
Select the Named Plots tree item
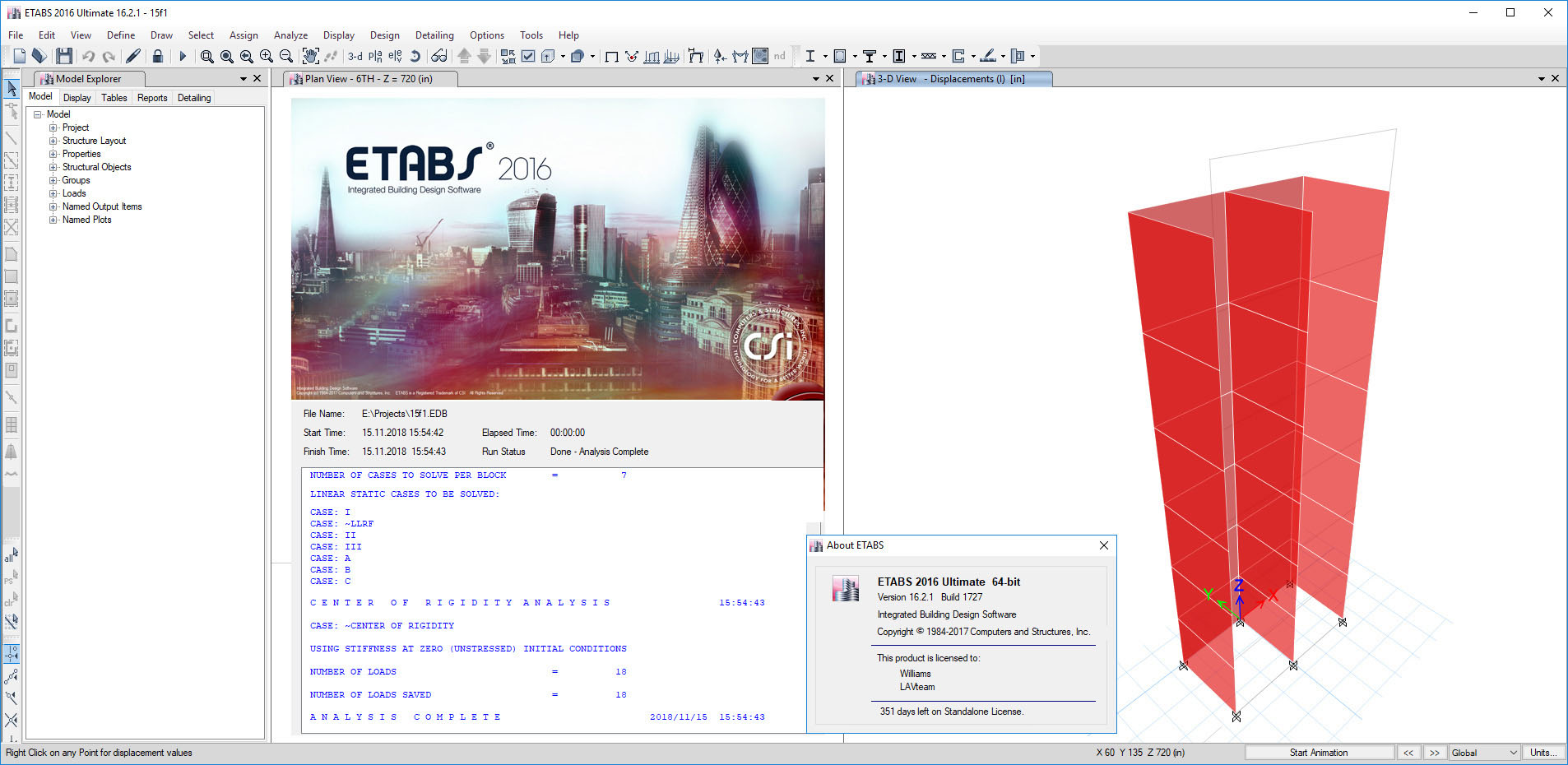[87, 220]
